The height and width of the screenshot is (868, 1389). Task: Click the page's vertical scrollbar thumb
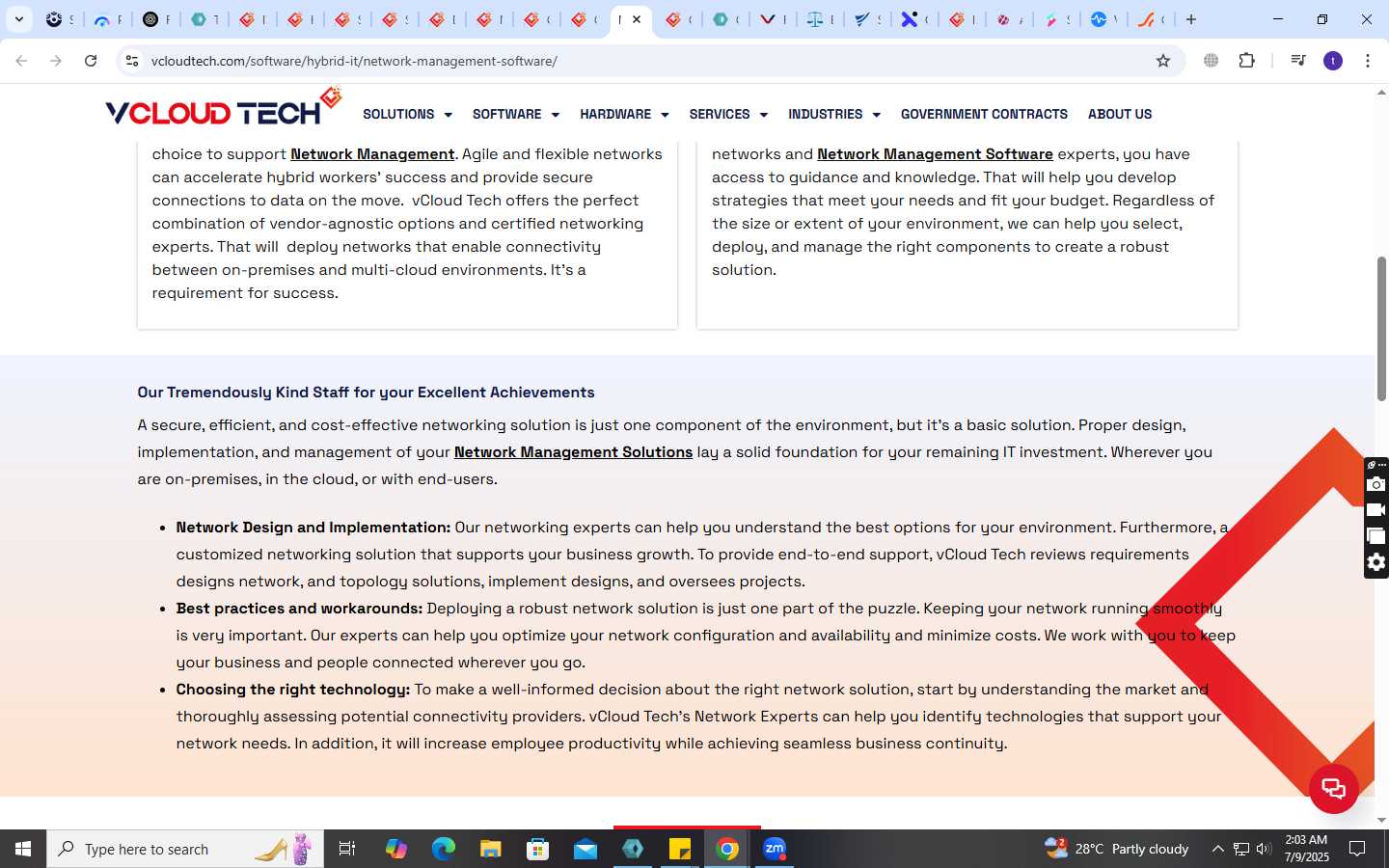[1381, 328]
